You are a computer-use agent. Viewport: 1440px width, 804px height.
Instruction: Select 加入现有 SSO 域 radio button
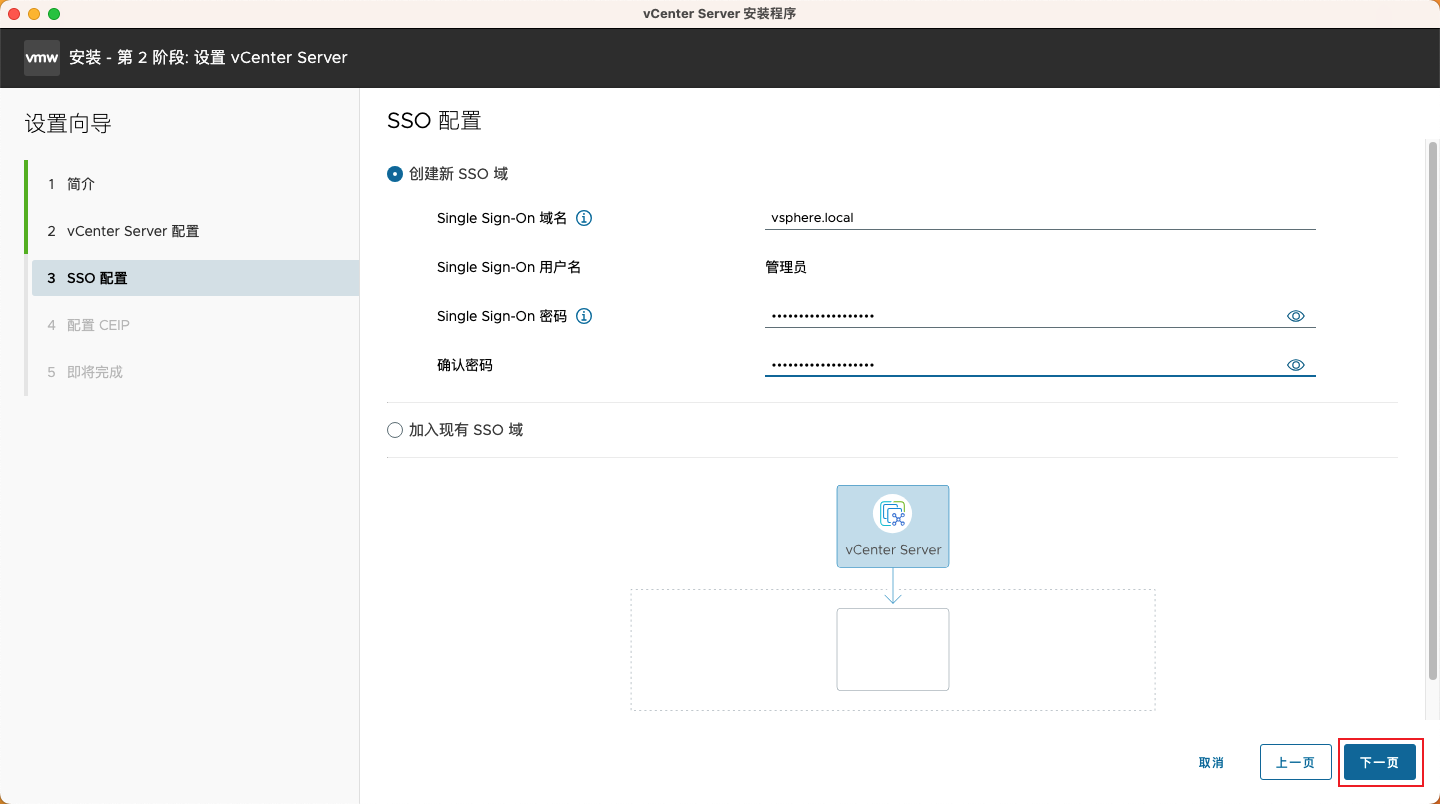395,430
